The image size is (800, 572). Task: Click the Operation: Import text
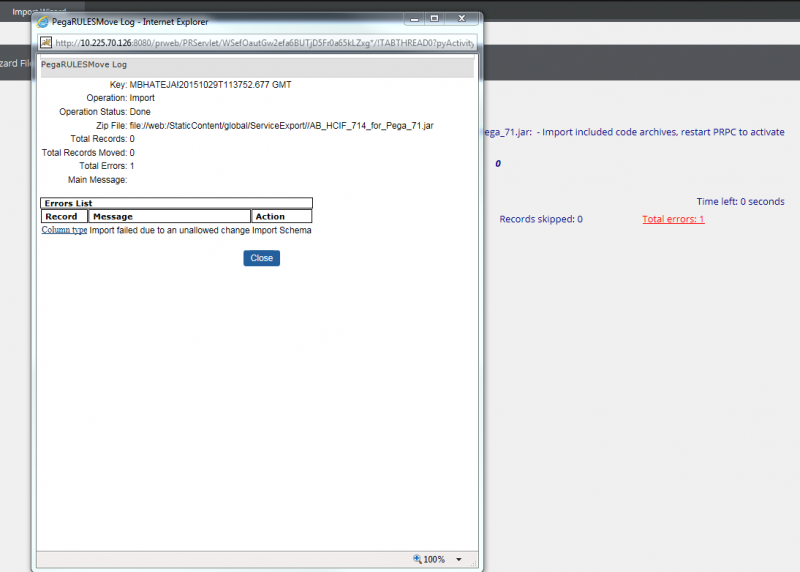pos(120,98)
